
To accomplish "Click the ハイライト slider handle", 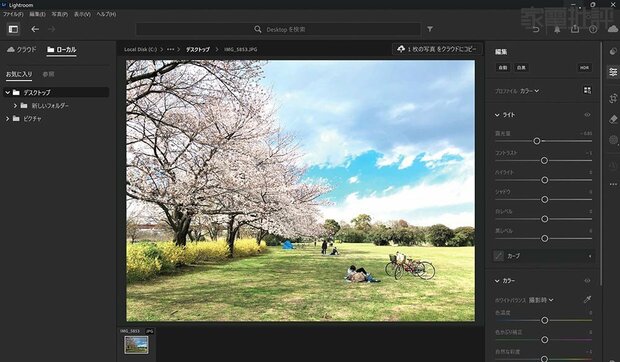I will point(544,180).
